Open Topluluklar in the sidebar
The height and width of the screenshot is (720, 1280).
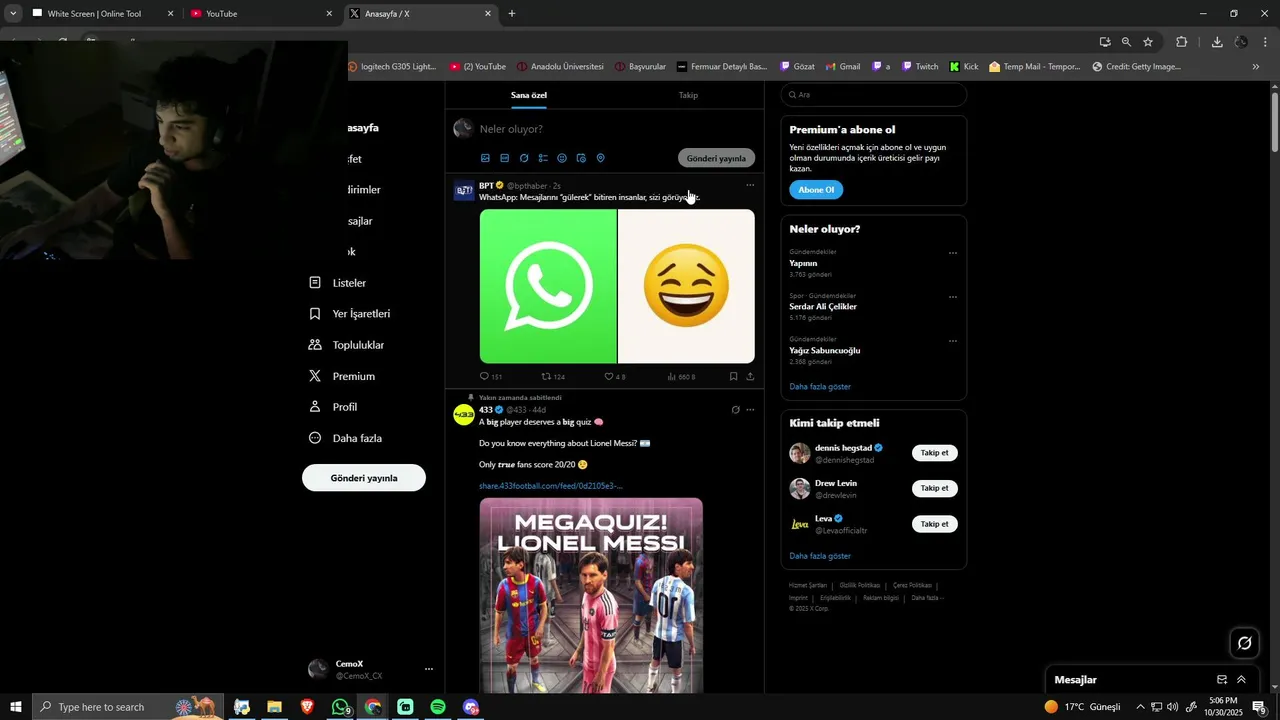[x=346, y=345]
